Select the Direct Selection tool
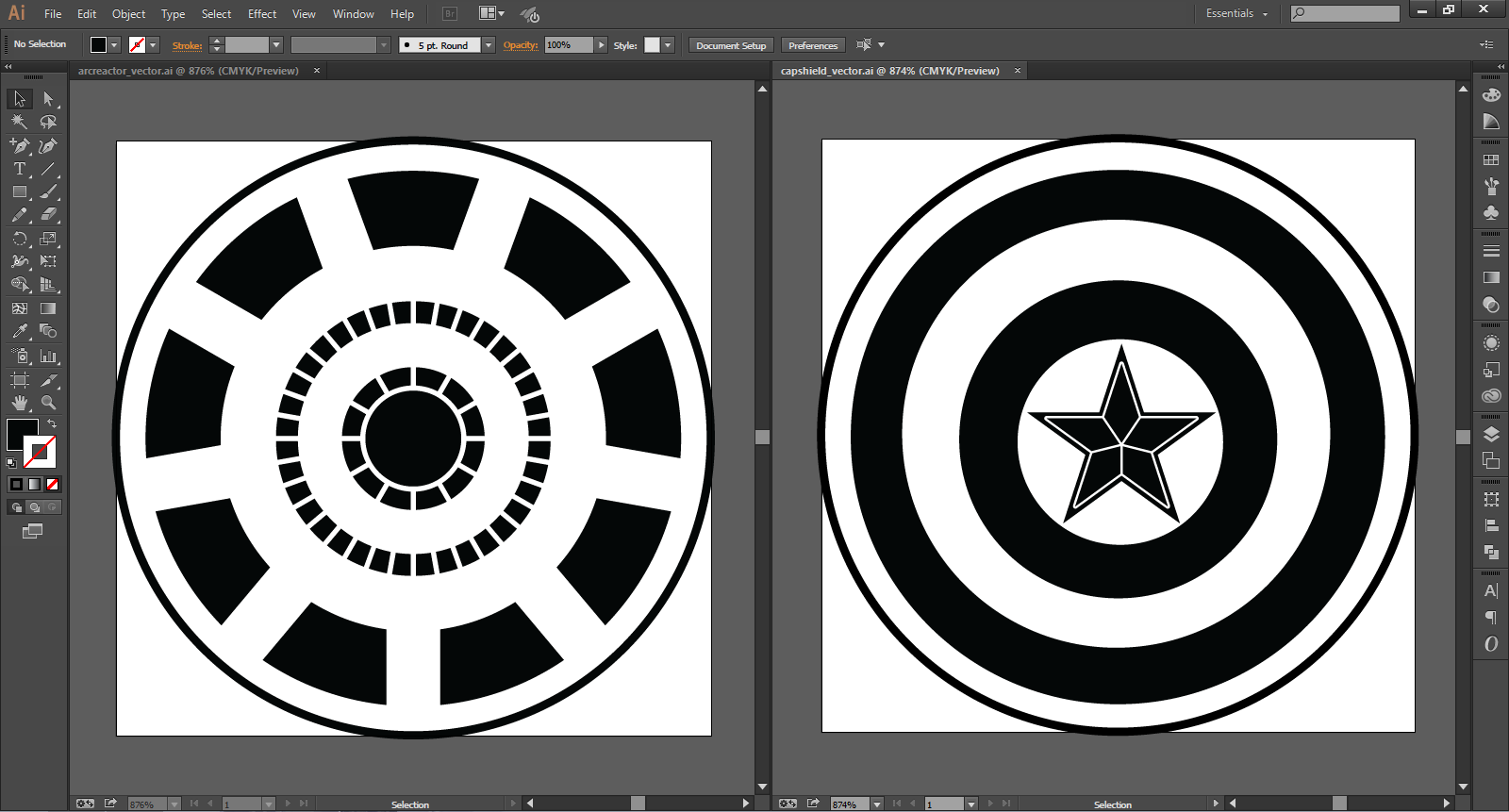This screenshot has height=812, width=1509. (48, 99)
